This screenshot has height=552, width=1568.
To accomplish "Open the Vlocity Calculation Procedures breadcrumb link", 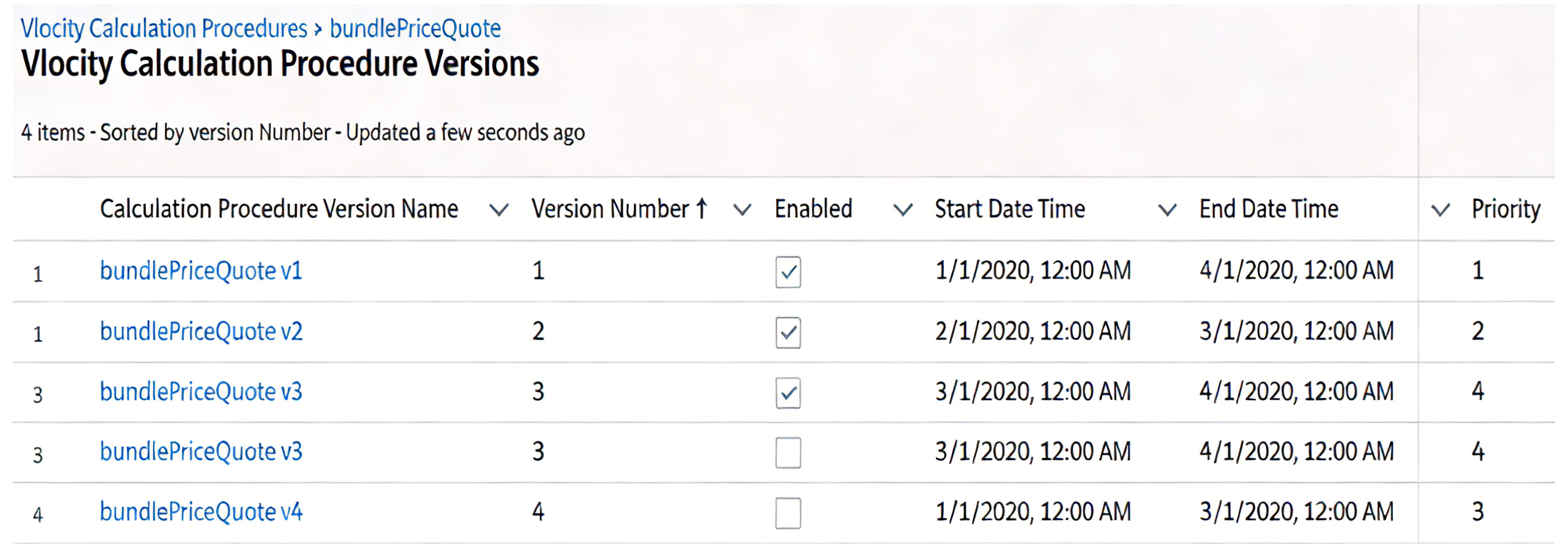I will point(164,29).
